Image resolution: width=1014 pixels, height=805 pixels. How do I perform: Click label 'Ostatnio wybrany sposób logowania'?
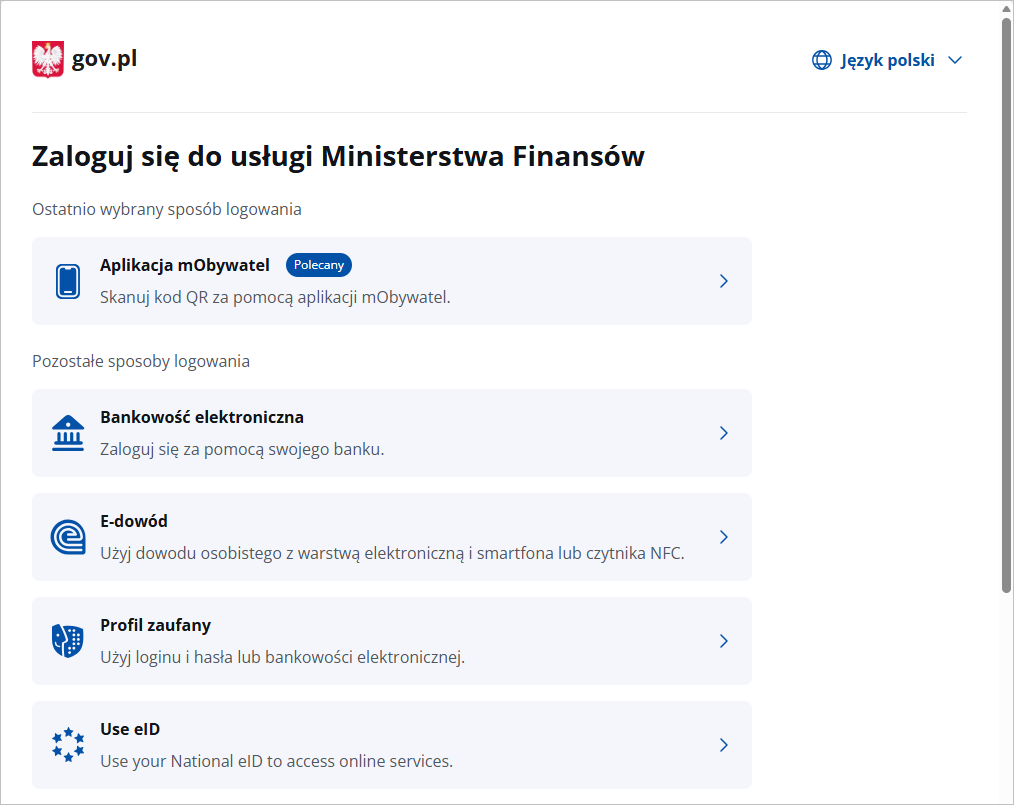(x=167, y=209)
